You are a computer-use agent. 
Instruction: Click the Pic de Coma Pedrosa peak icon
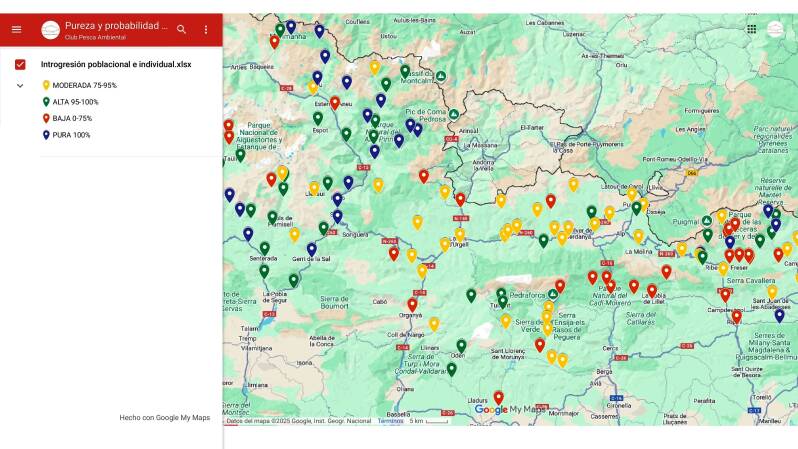click(x=453, y=114)
